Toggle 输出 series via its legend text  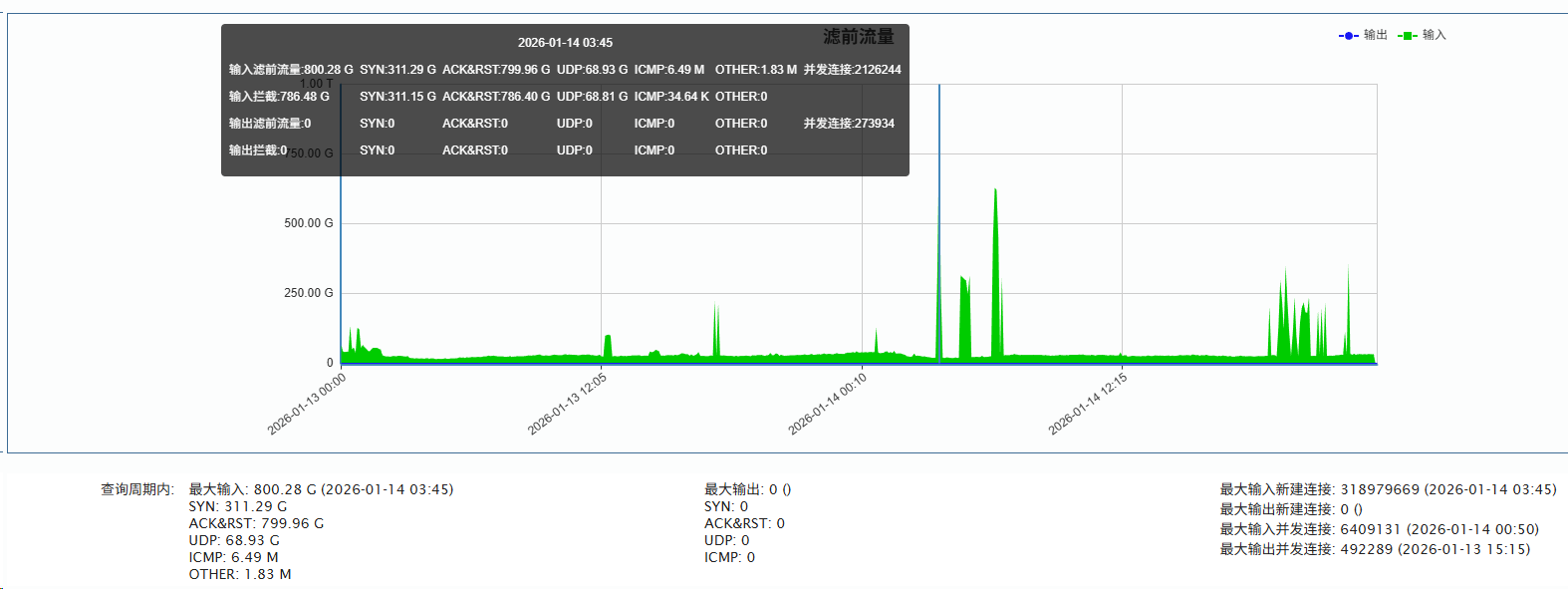[x=1375, y=35]
